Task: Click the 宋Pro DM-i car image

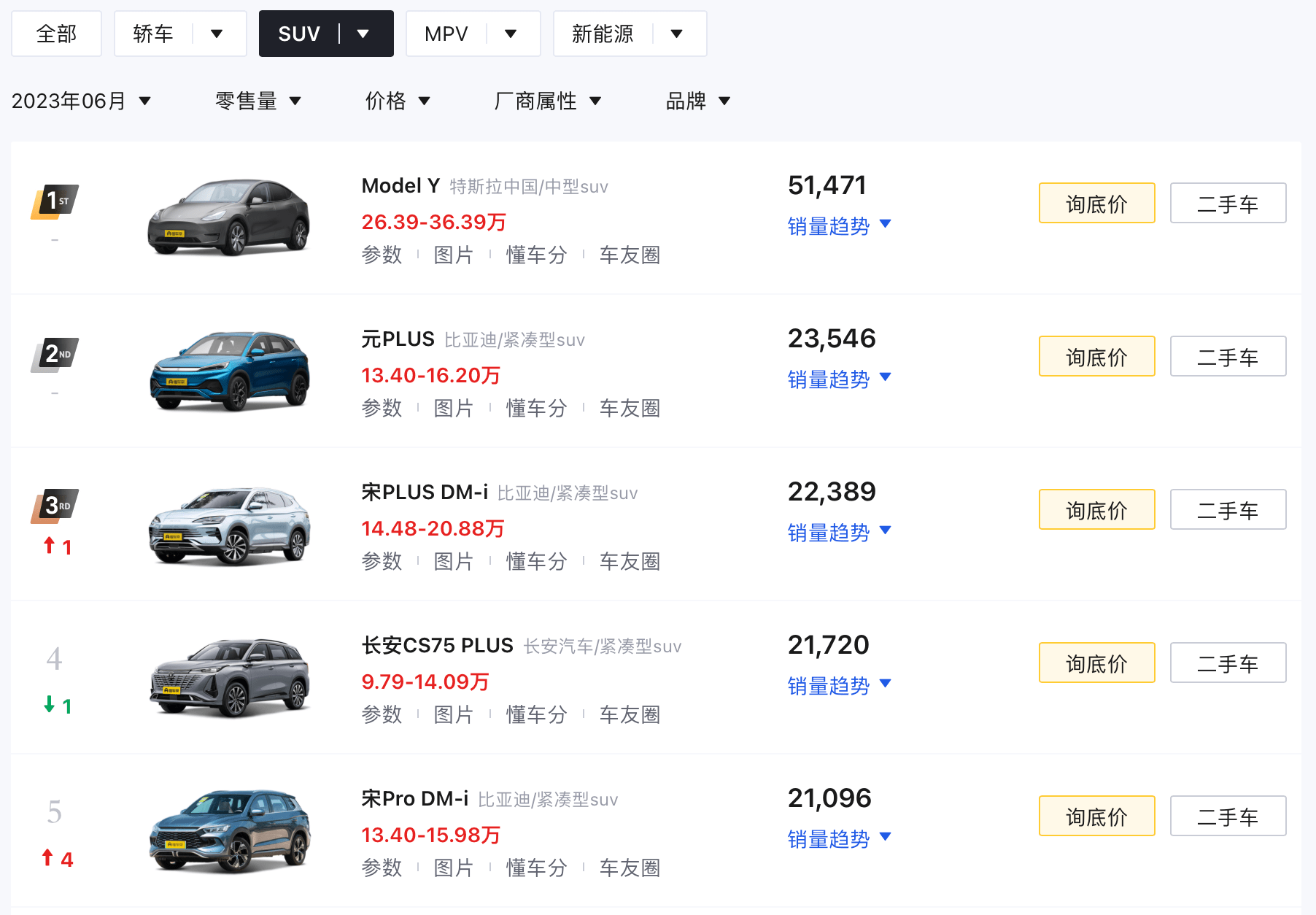Action: tap(229, 830)
